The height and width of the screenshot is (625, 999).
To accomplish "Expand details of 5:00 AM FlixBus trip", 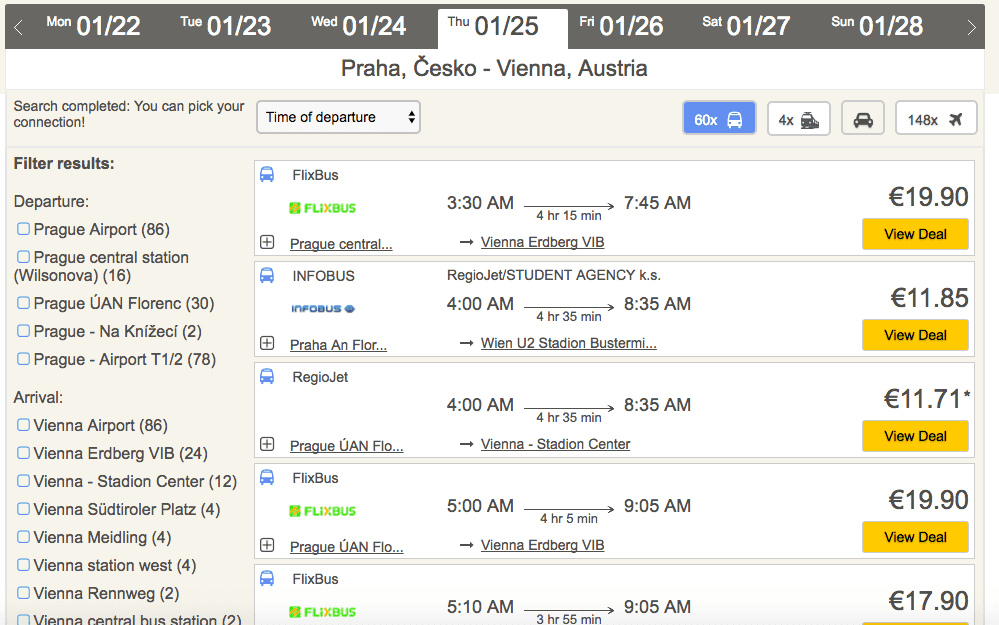I will tap(268, 545).
